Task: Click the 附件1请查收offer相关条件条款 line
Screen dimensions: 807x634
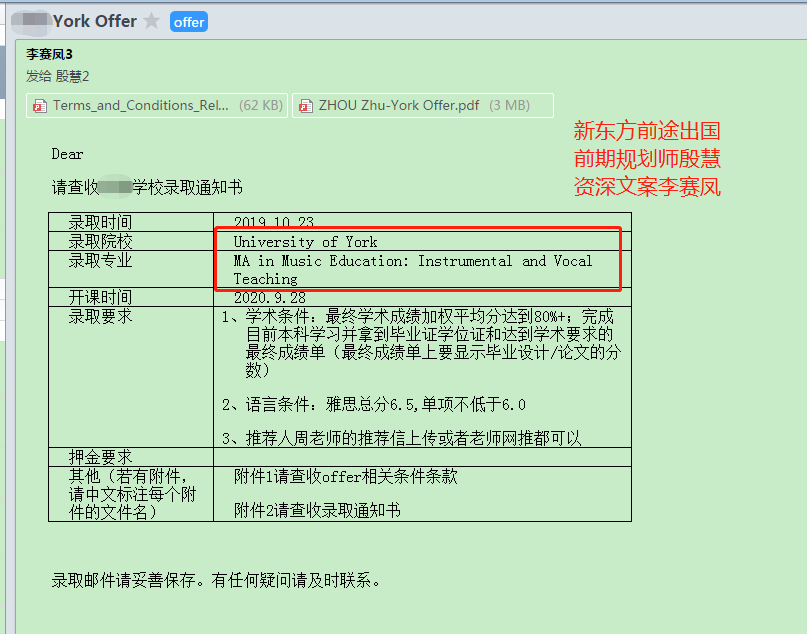Action: pos(345,477)
